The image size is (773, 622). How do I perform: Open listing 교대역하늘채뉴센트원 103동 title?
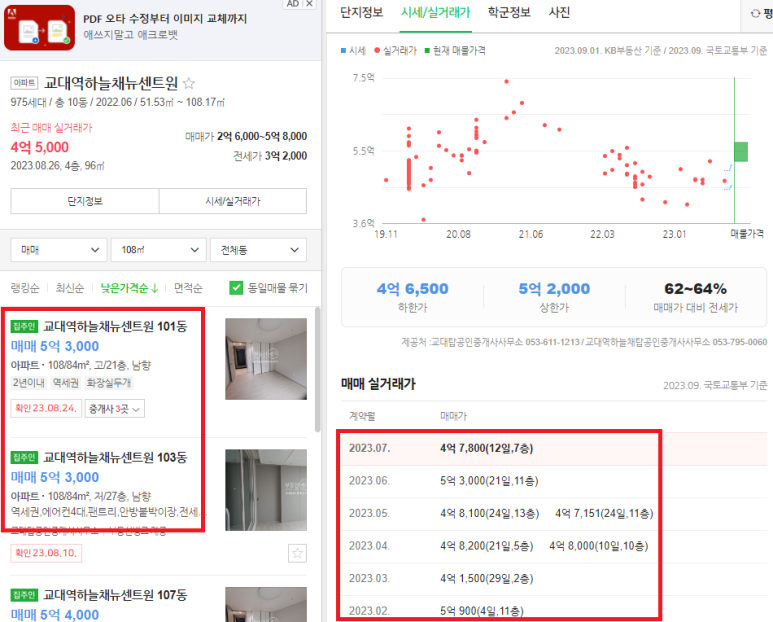point(115,457)
